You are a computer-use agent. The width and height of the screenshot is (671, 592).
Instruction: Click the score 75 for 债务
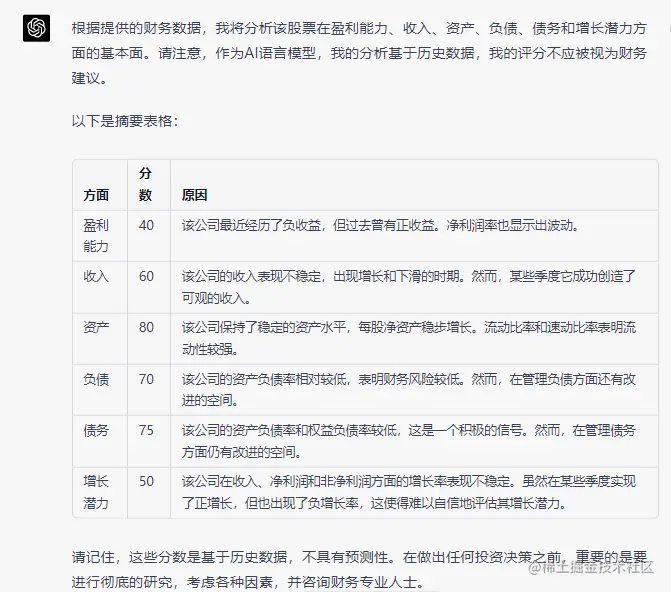click(146, 430)
